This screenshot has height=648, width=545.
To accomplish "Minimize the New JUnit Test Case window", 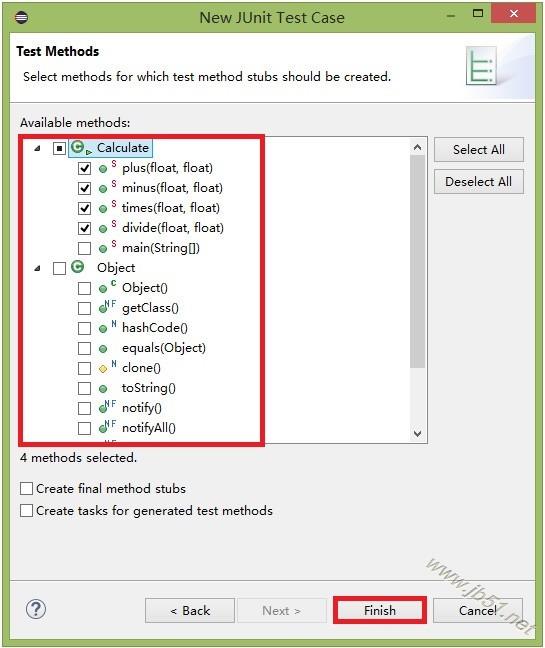I will tap(451, 16).
